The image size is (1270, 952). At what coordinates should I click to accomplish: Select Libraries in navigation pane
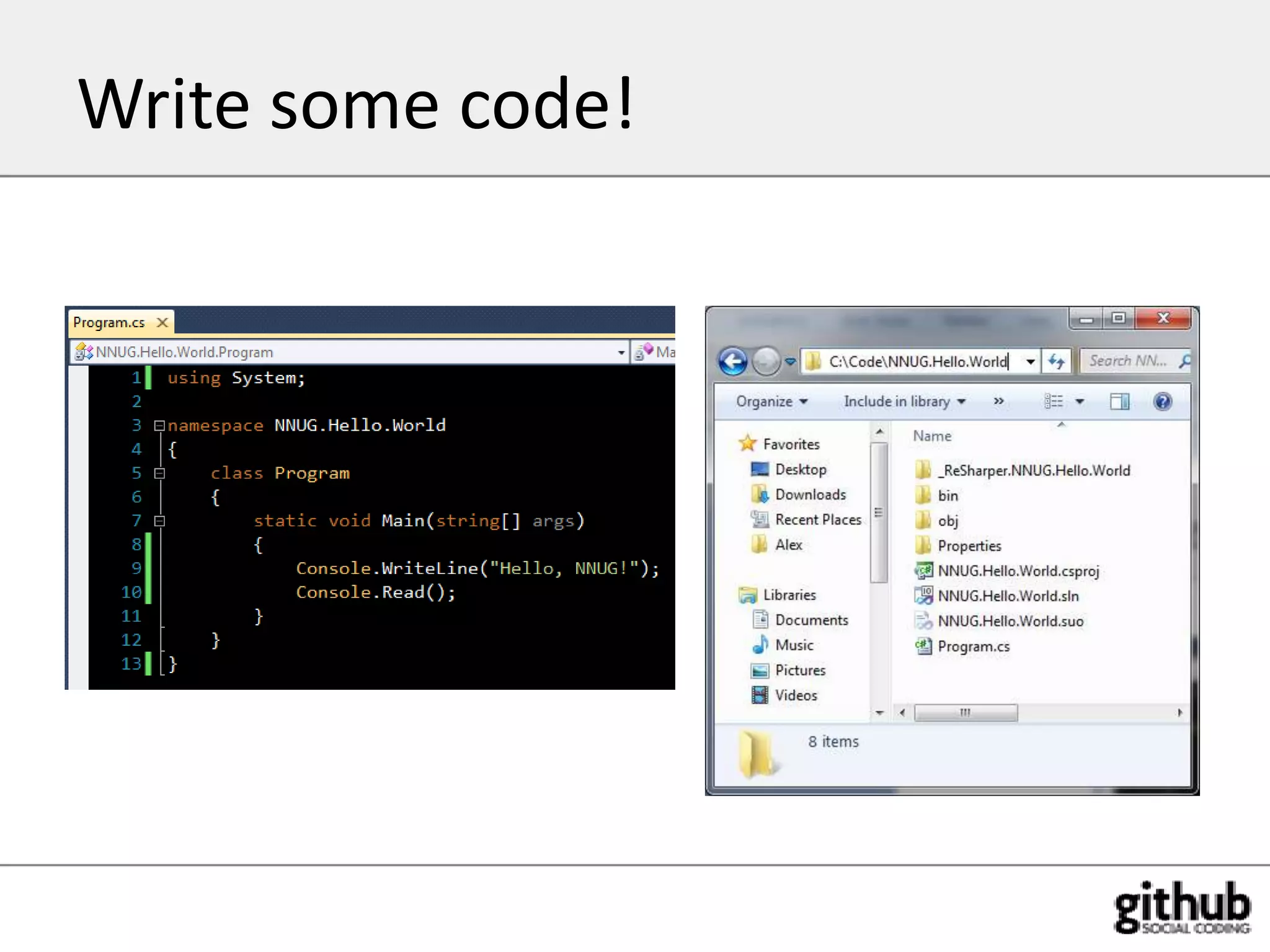tap(789, 595)
